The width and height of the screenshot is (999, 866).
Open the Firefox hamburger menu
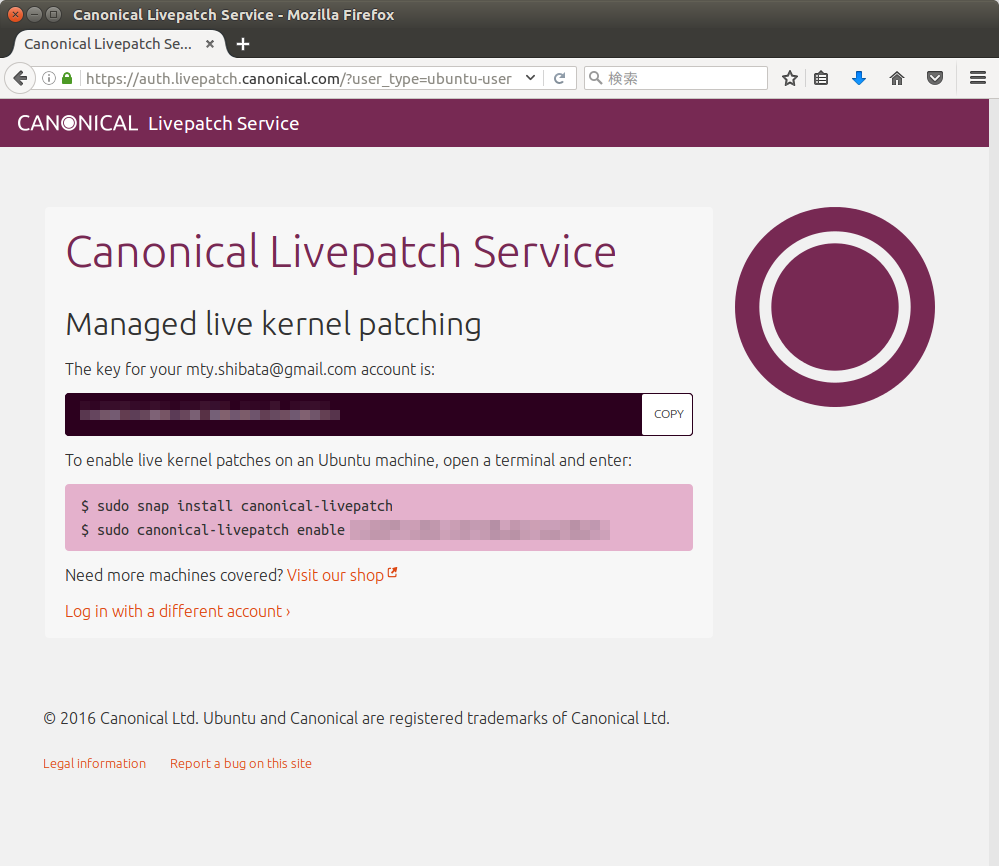click(x=978, y=78)
